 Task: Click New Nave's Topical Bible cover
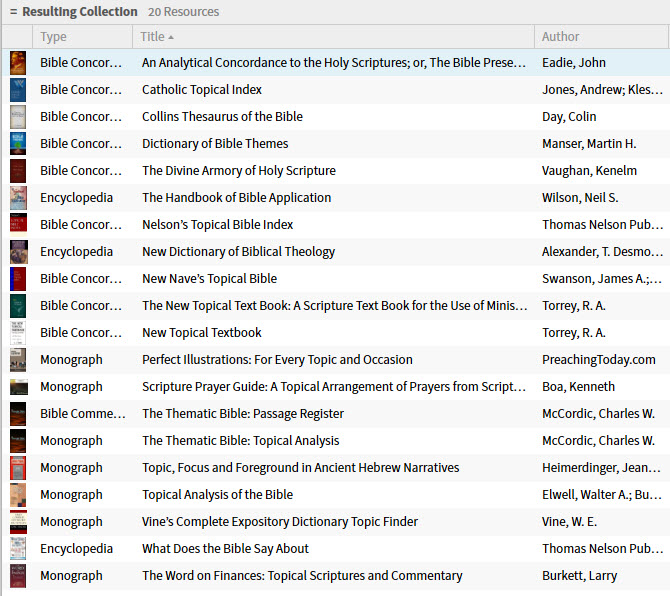pyautogui.click(x=18, y=279)
